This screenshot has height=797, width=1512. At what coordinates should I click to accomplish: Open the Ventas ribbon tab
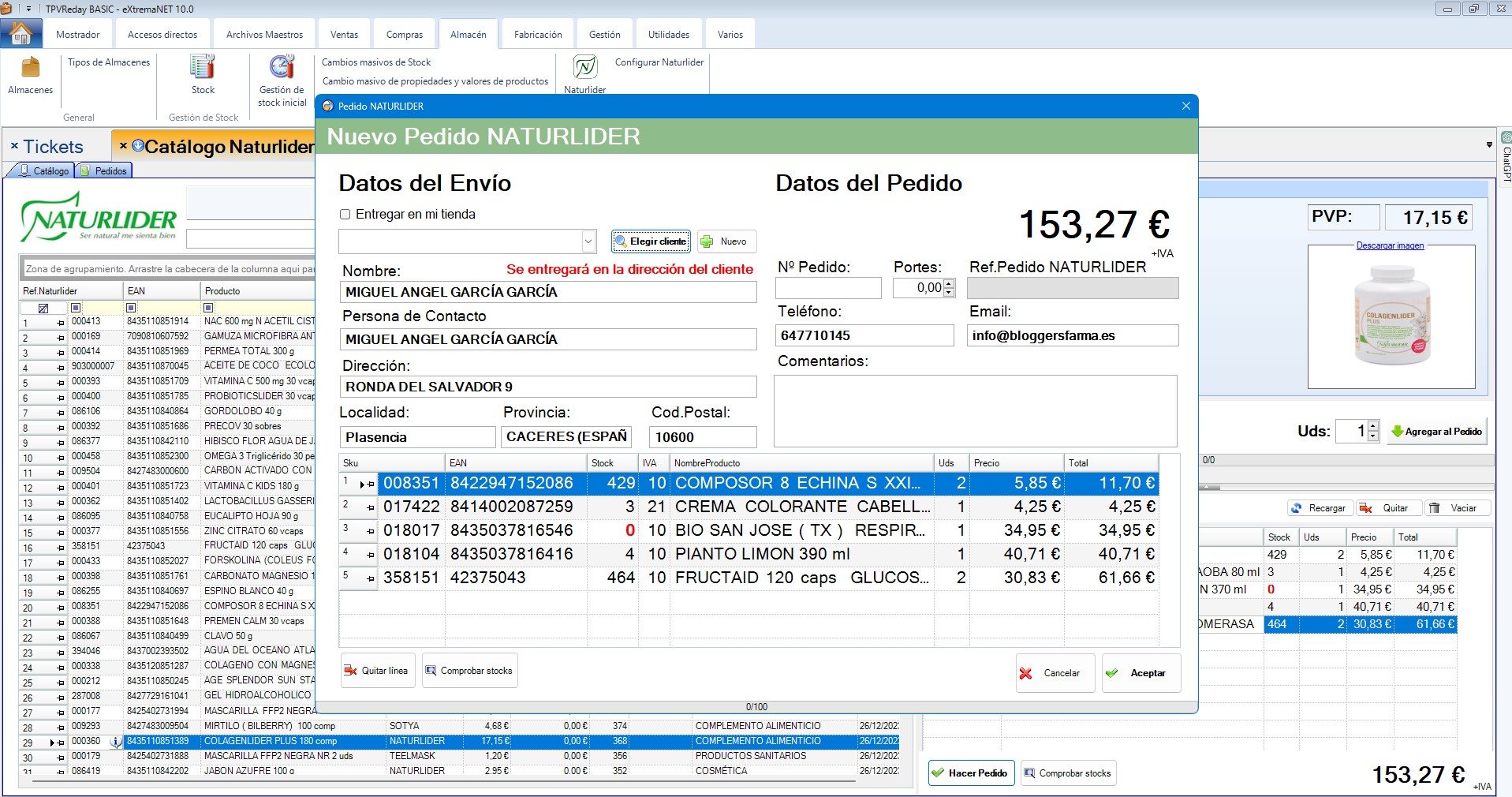pyautogui.click(x=344, y=35)
